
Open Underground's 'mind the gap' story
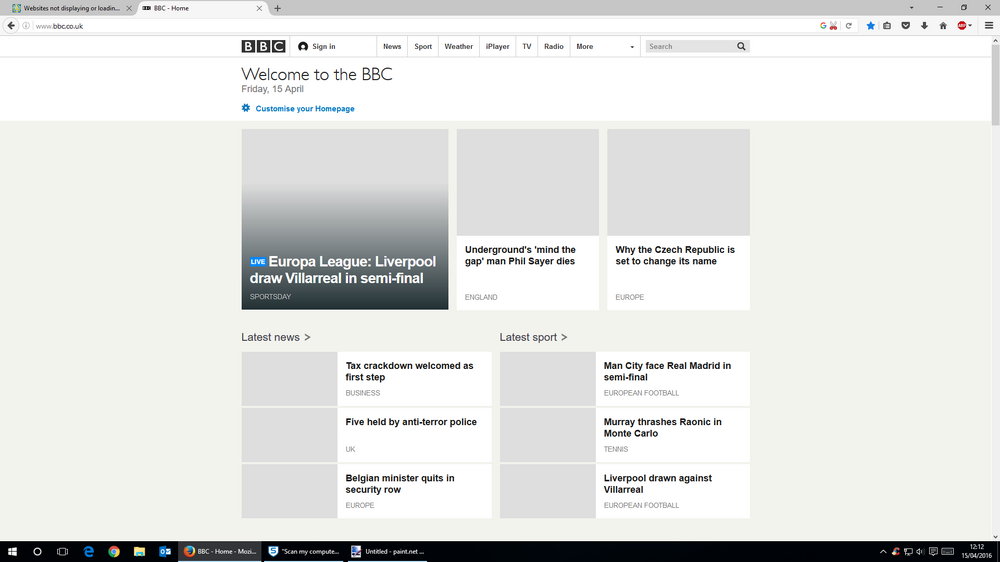pyautogui.click(x=520, y=255)
